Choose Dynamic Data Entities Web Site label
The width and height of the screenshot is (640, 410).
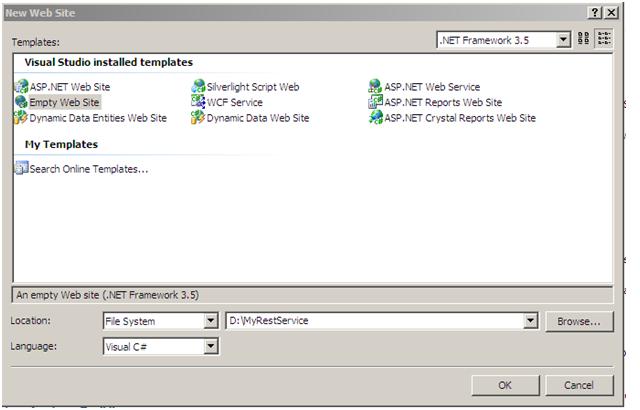(98, 118)
